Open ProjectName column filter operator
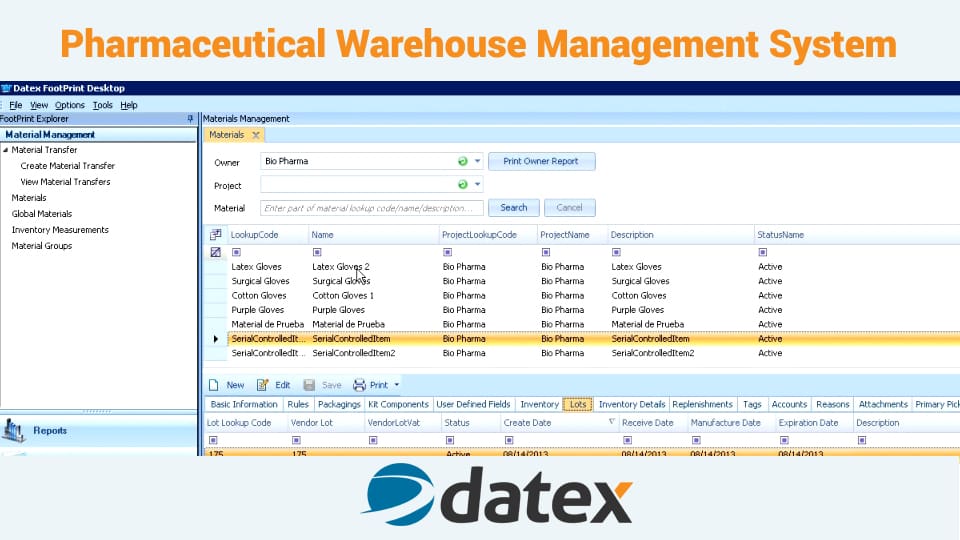Image resolution: width=960 pixels, height=540 pixels. (x=546, y=252)
